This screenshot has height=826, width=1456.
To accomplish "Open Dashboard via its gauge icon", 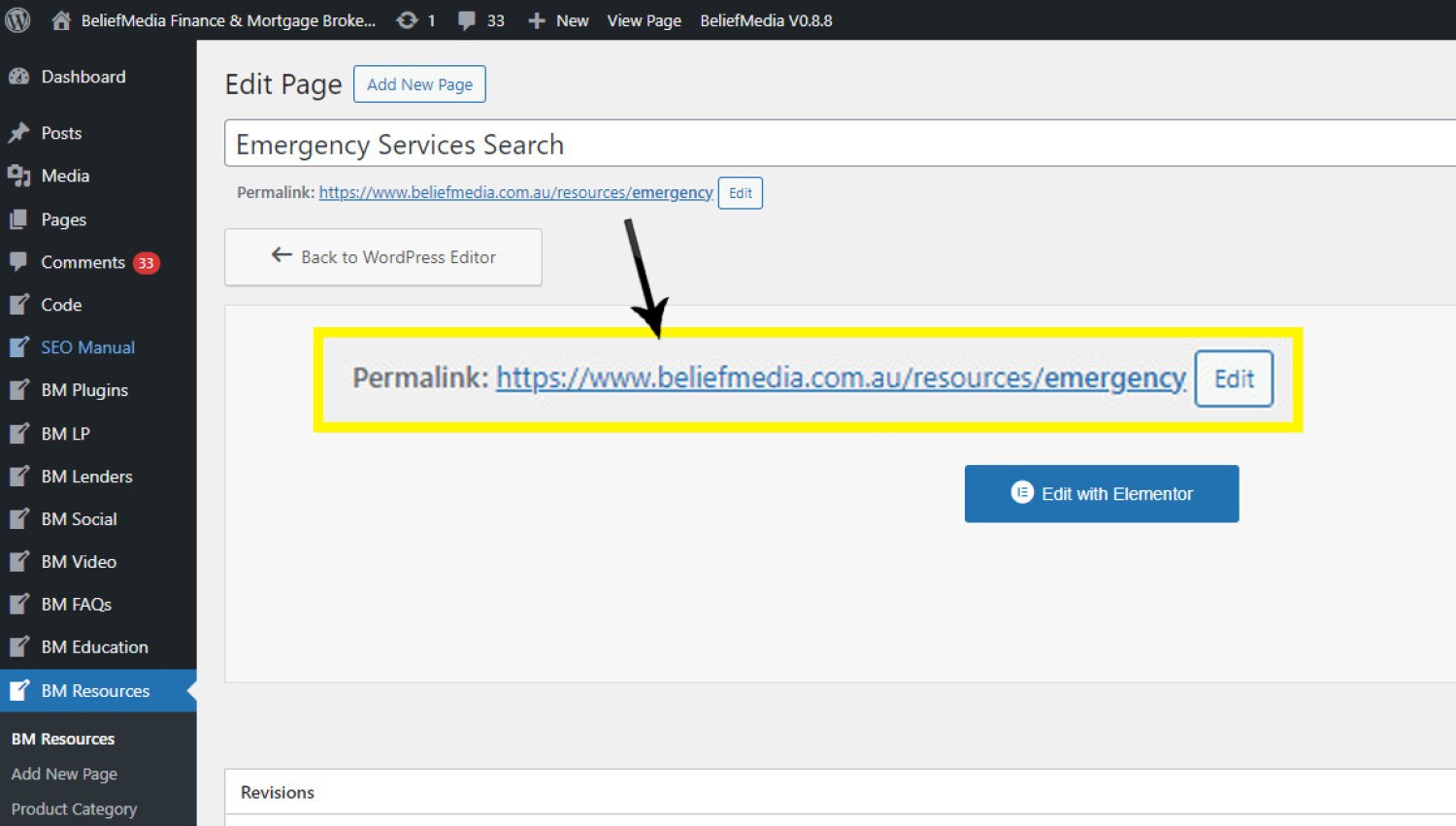I will pos(18,77).
